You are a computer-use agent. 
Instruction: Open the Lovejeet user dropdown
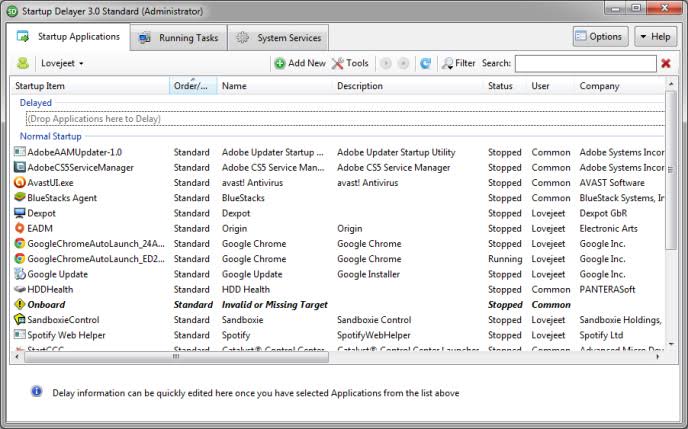tap(62, 64)
